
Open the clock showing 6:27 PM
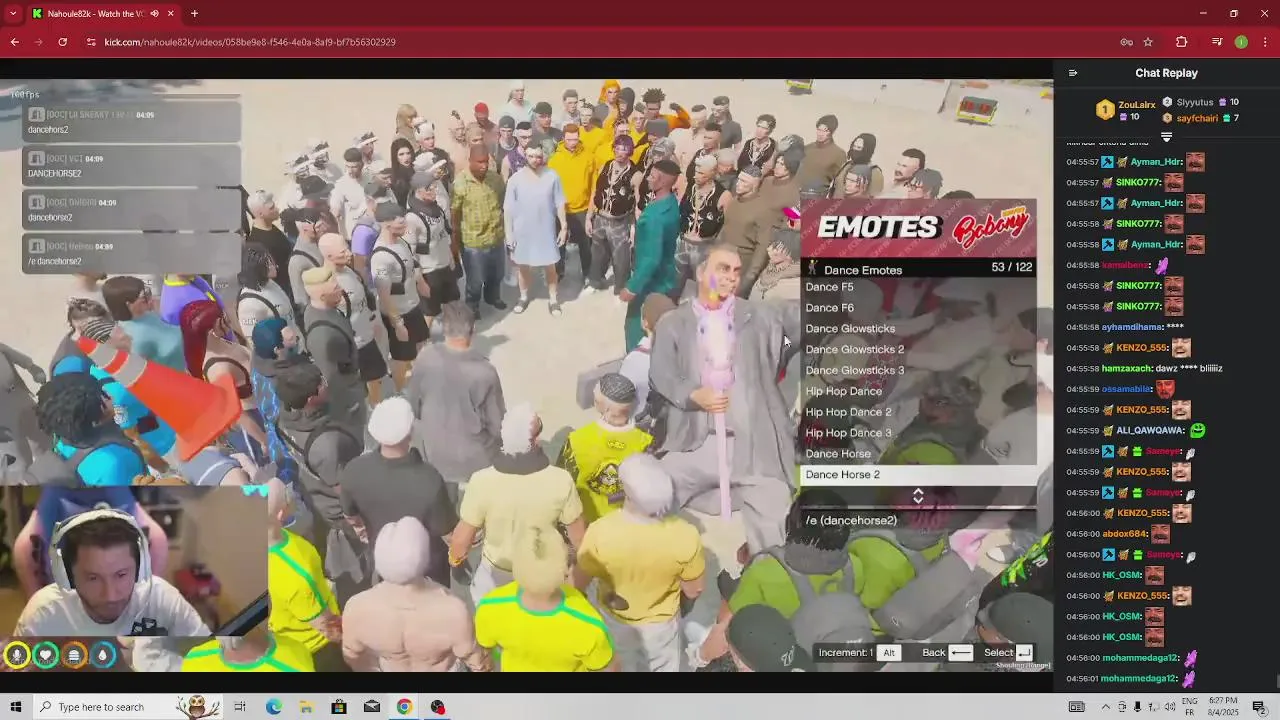pos(1223,707)
